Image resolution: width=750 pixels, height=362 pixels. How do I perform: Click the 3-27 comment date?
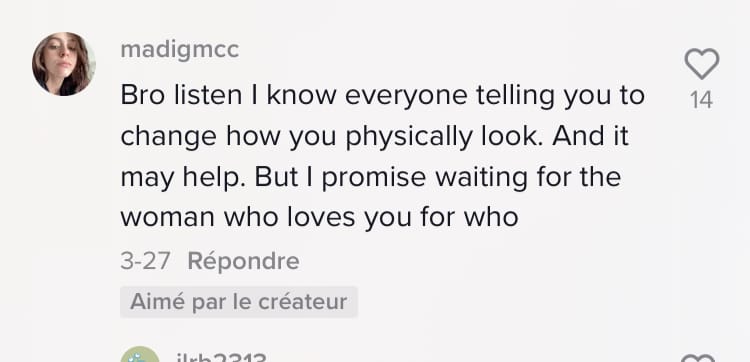145,261
